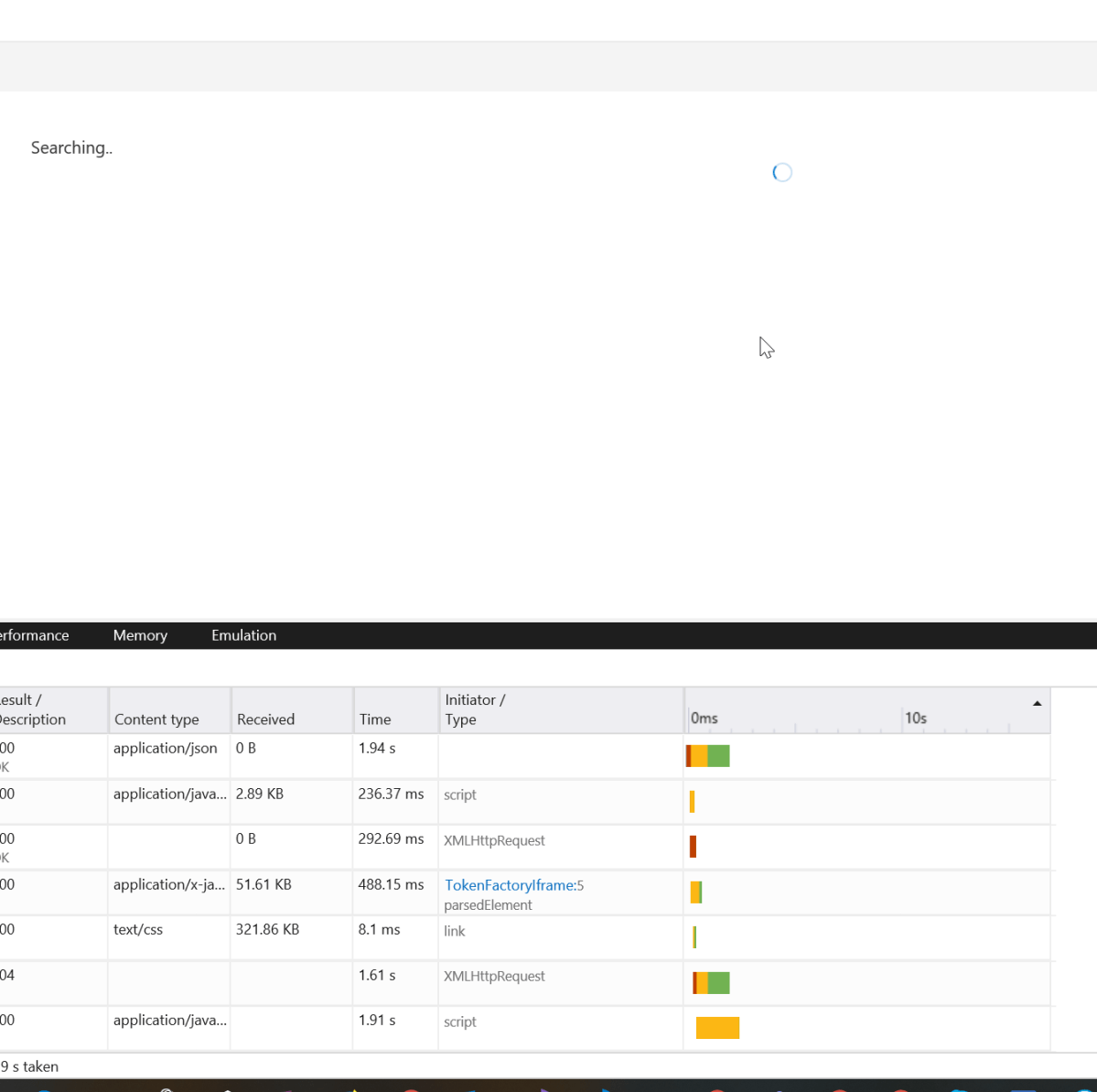
Task: Click the red waterfall bar in the 292.69 ms row
Action: [x=693, y=846]
